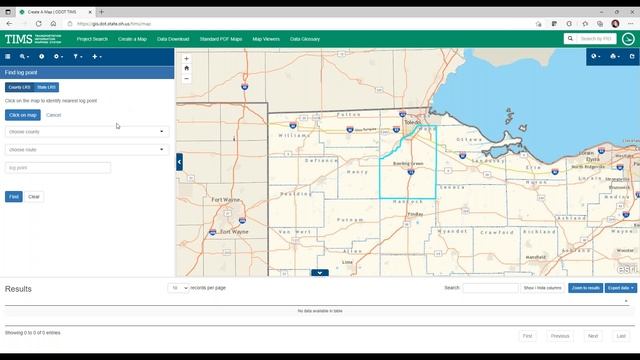Click the browser favorites star icon
The image size is (640, 360).
[x=585, y=24]
